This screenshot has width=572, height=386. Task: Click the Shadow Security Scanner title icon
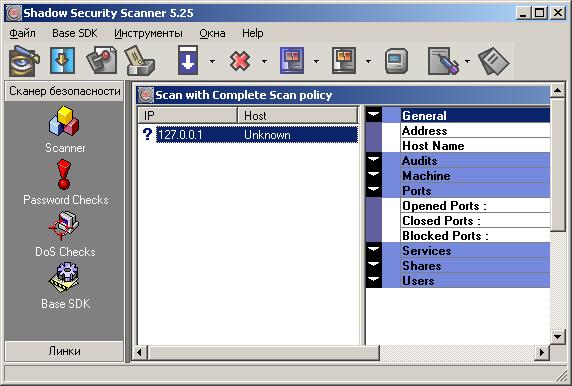point(14,13)
